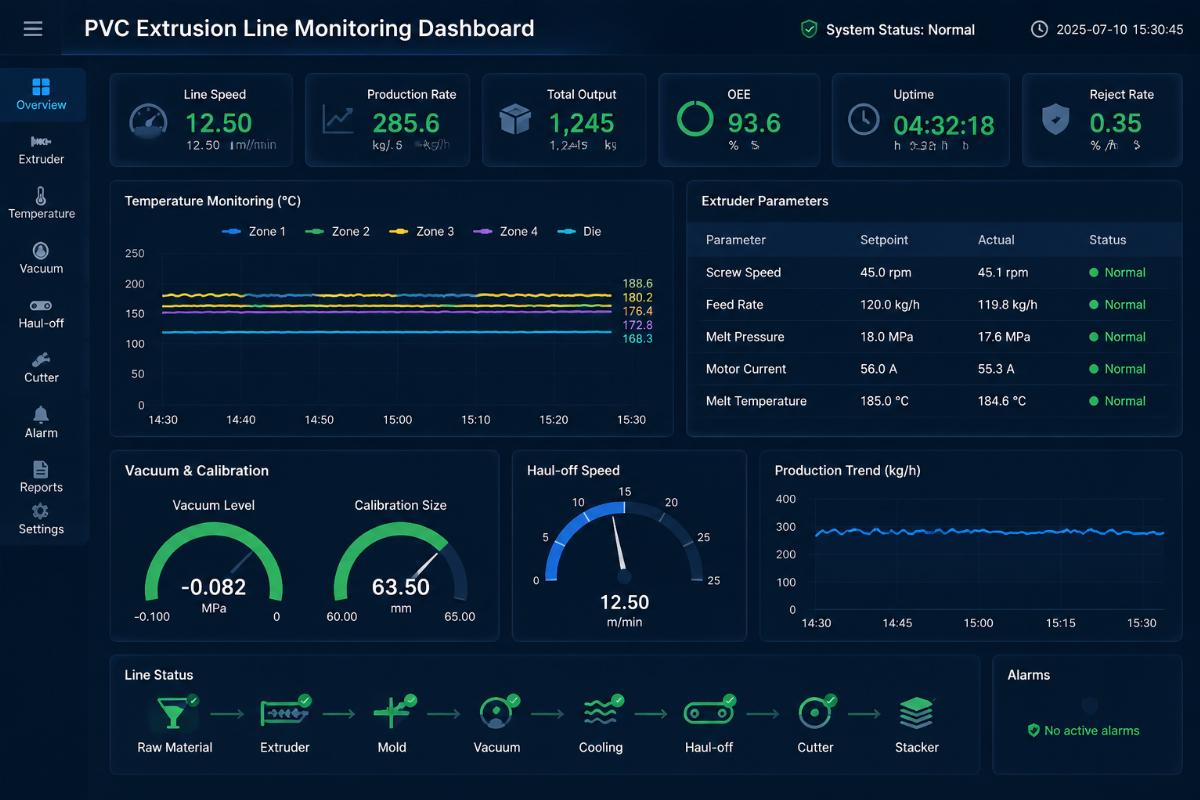The width and height of the screenshot is (1200, 800).
Task: Select the Feed Rate row label
Action: [735, 304]
